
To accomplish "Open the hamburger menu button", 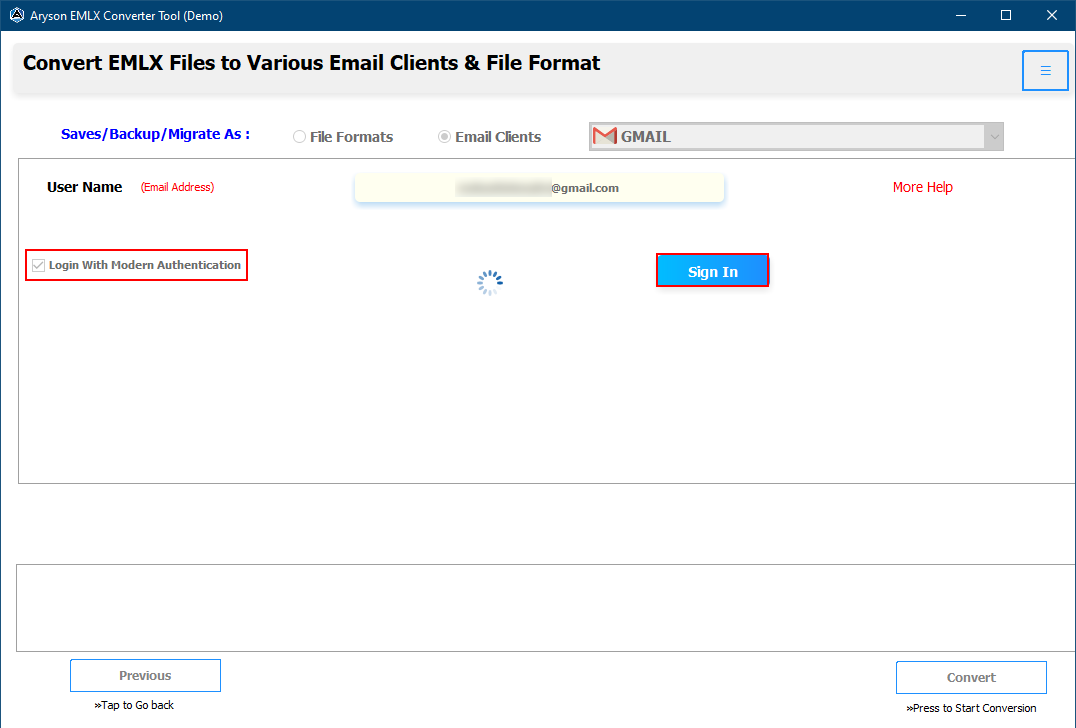I will pyautogui.click(x=1044, y=70).
